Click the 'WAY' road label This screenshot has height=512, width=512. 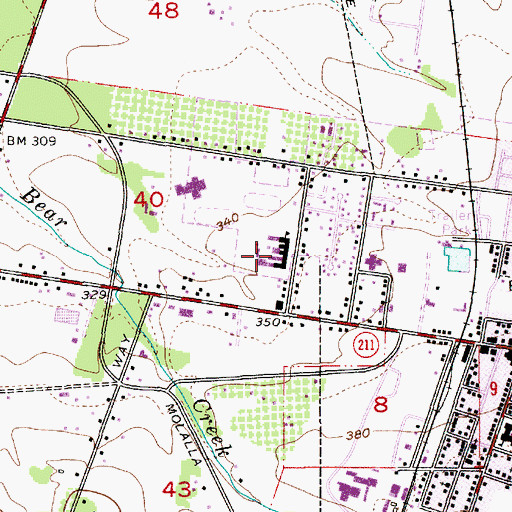point(121,351)
